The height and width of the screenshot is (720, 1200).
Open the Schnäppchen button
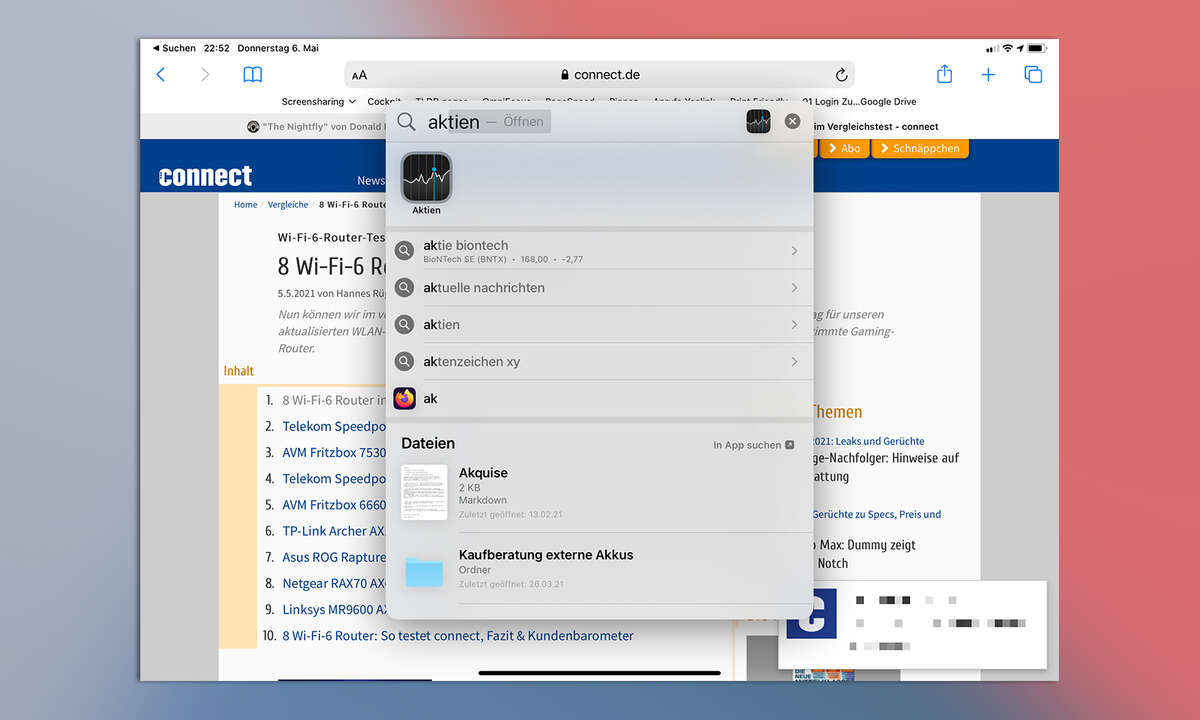(x=920, y=148)
